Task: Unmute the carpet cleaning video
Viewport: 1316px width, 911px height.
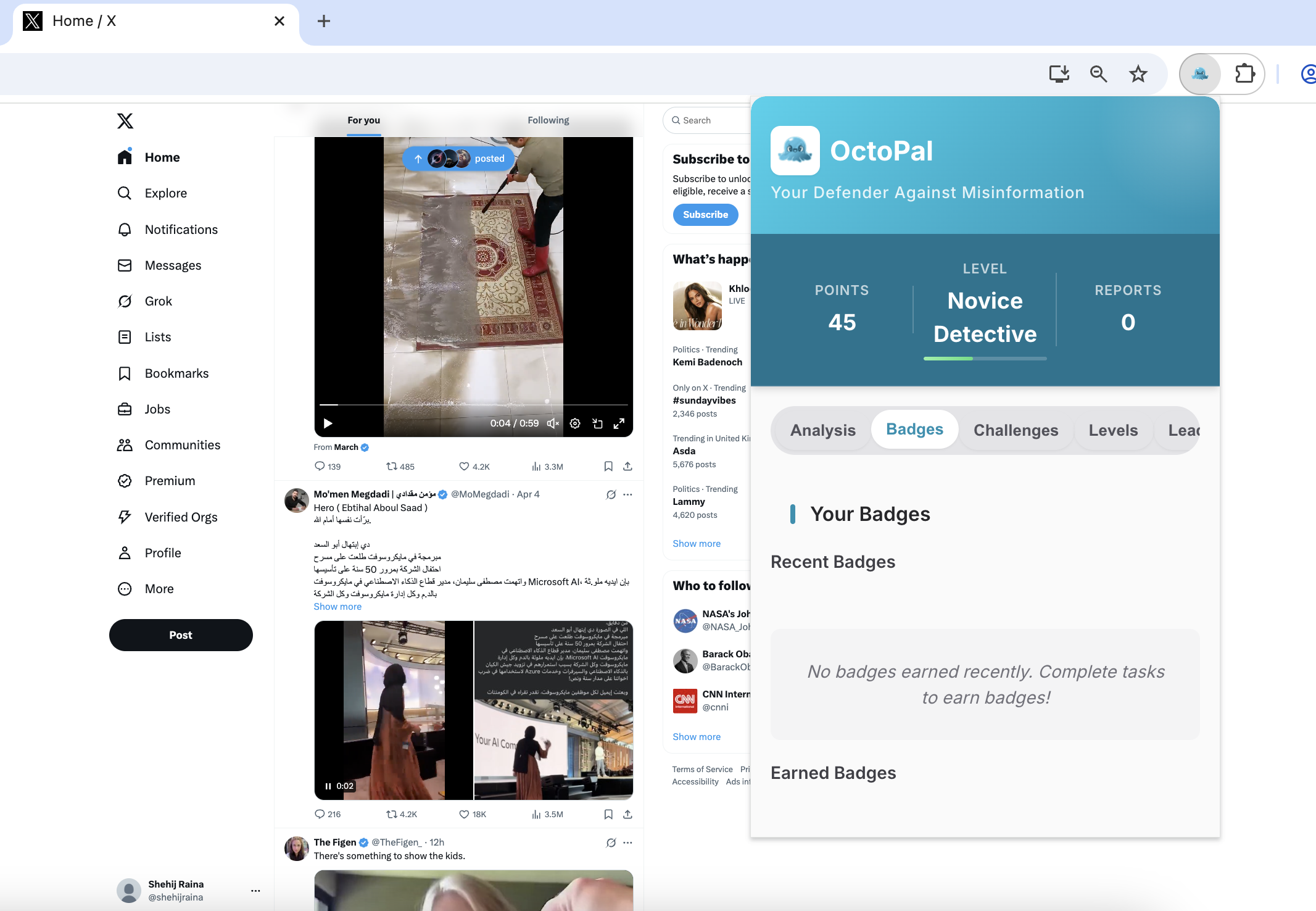Action: pos(553,423)
